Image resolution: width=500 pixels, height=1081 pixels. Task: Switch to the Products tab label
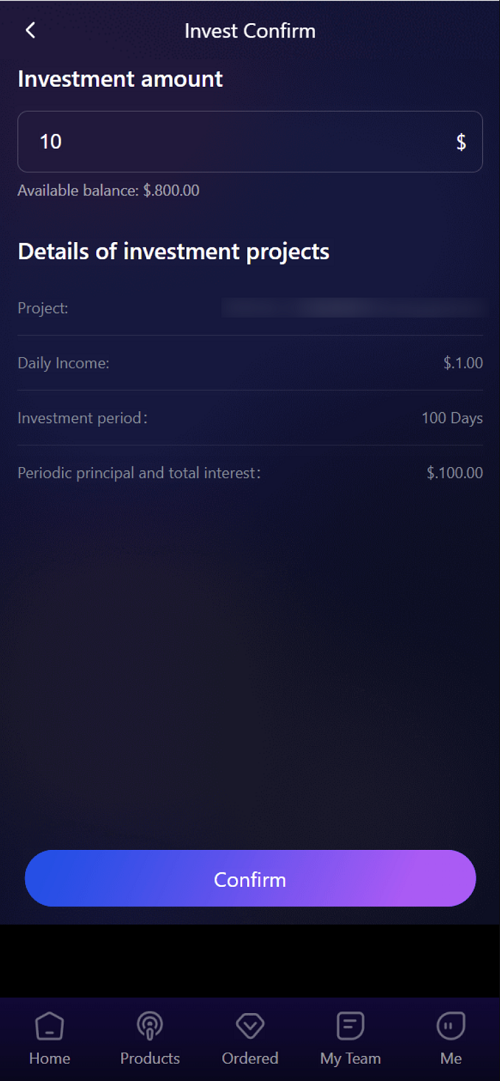(150, 1058)
